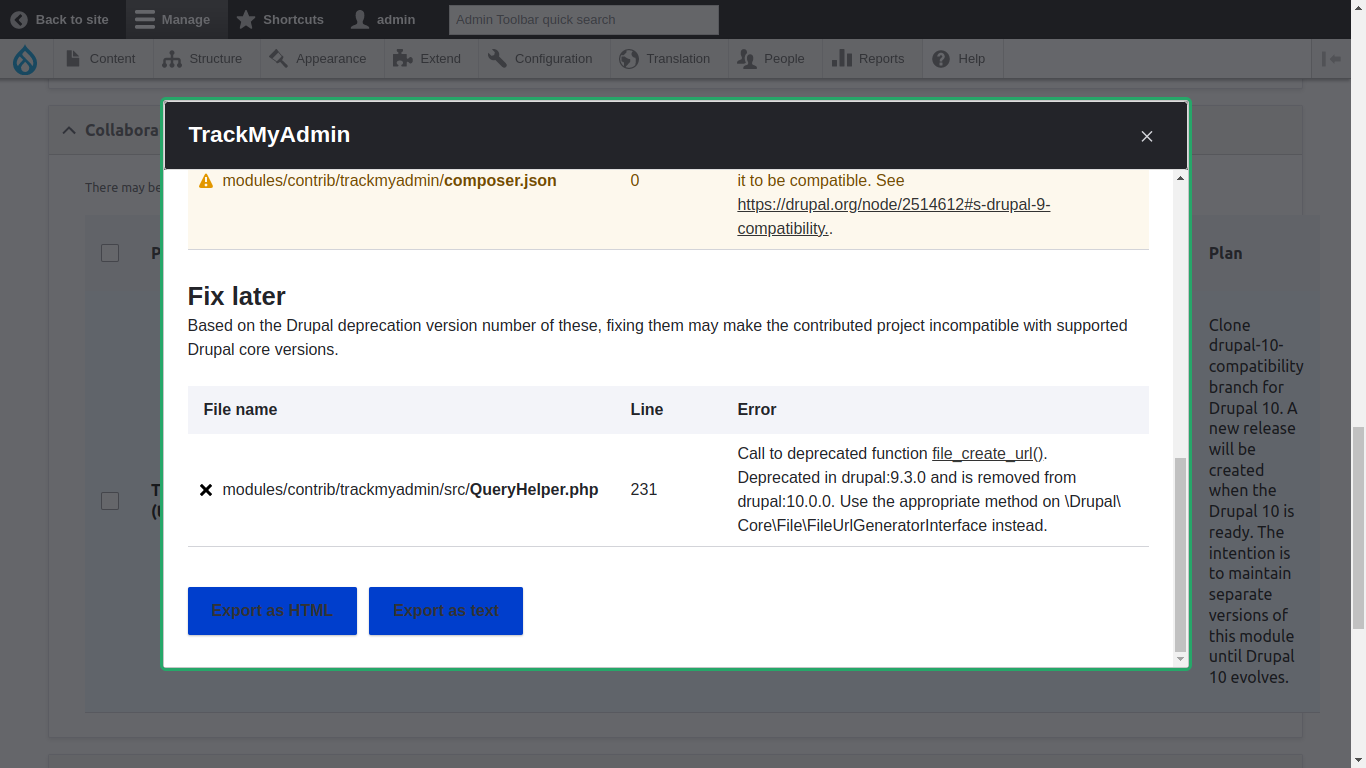Click the Error column header
The width and height of the screenshot is (1366, 768).
point(757,410)
